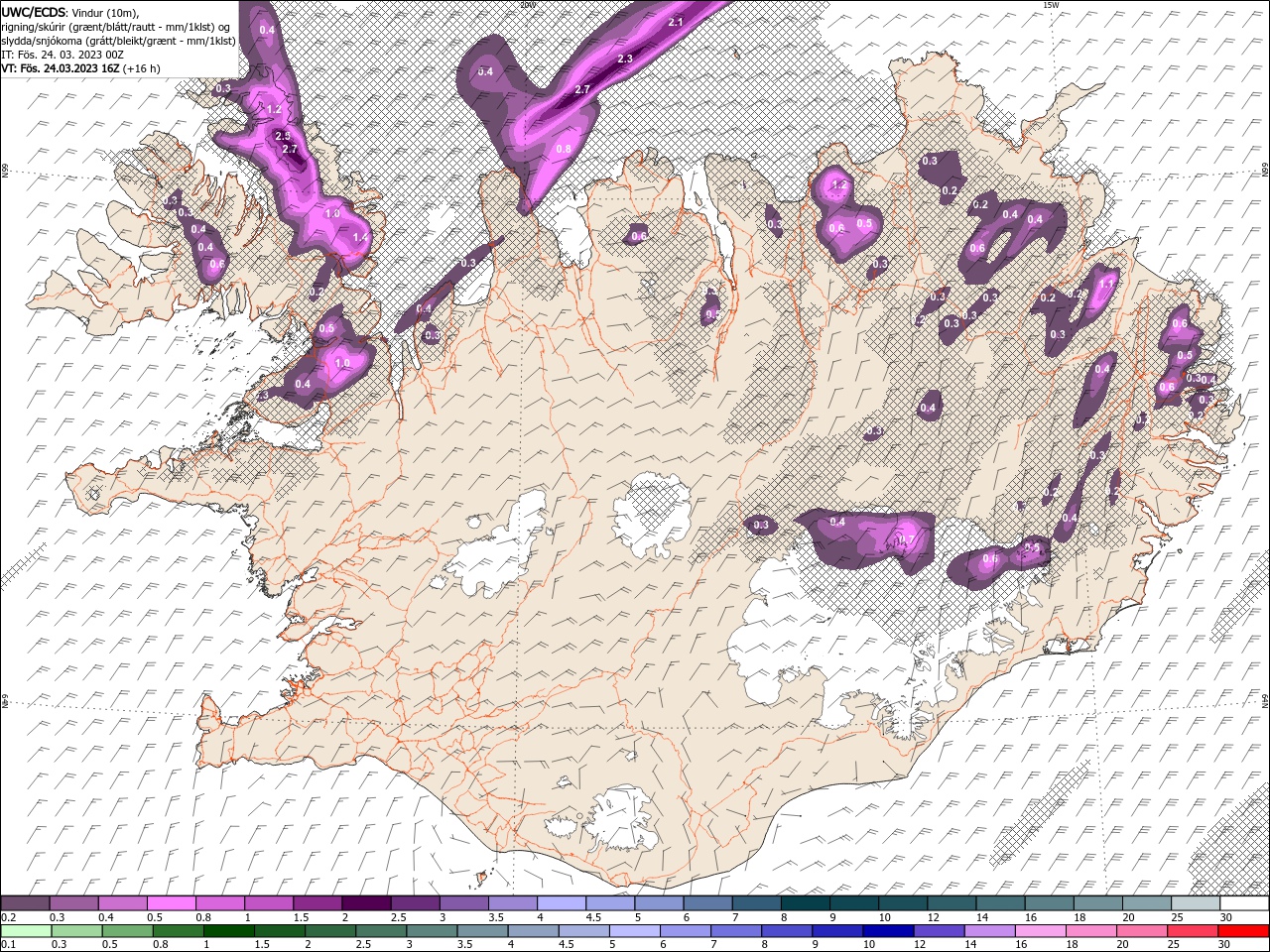Select the light grey 25 snow legend swatch

(1196, 903)
